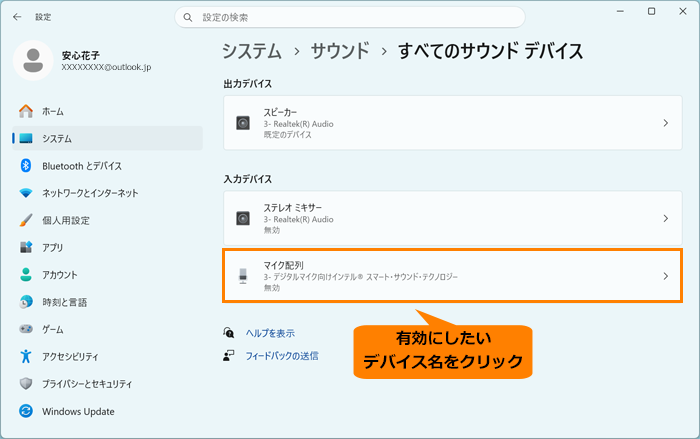Image resolution: width=700 pixels, height=439 pixels.
Task: Minimize the settings window
Action: click(620, 11)
